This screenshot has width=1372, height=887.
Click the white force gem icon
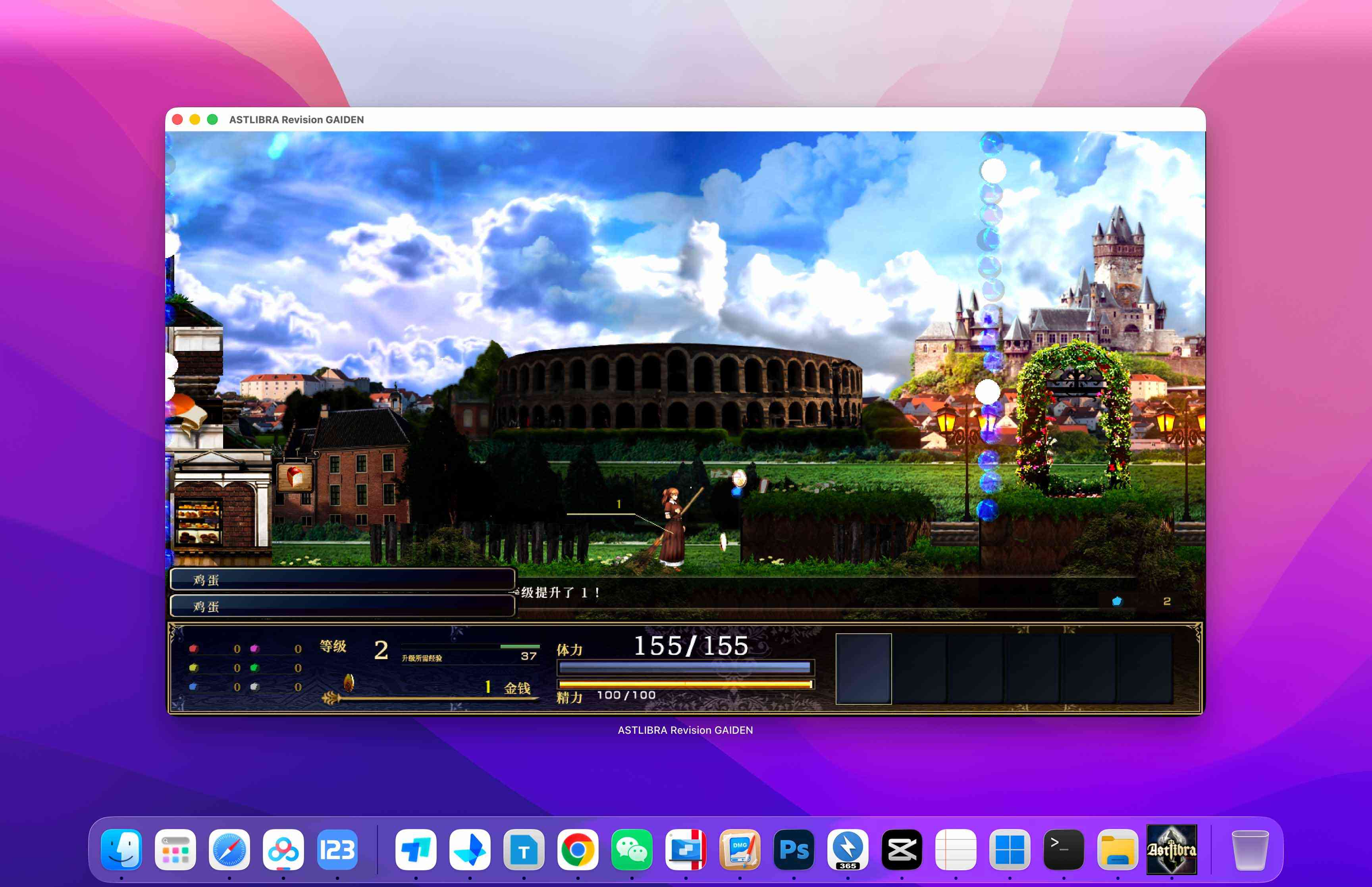coord(254,686)
